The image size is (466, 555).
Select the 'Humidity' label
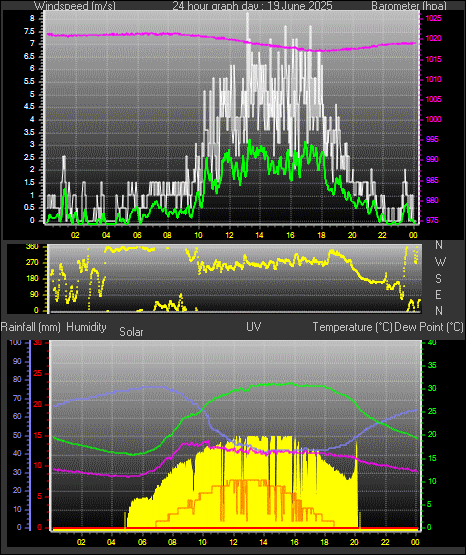pos(86,327)
